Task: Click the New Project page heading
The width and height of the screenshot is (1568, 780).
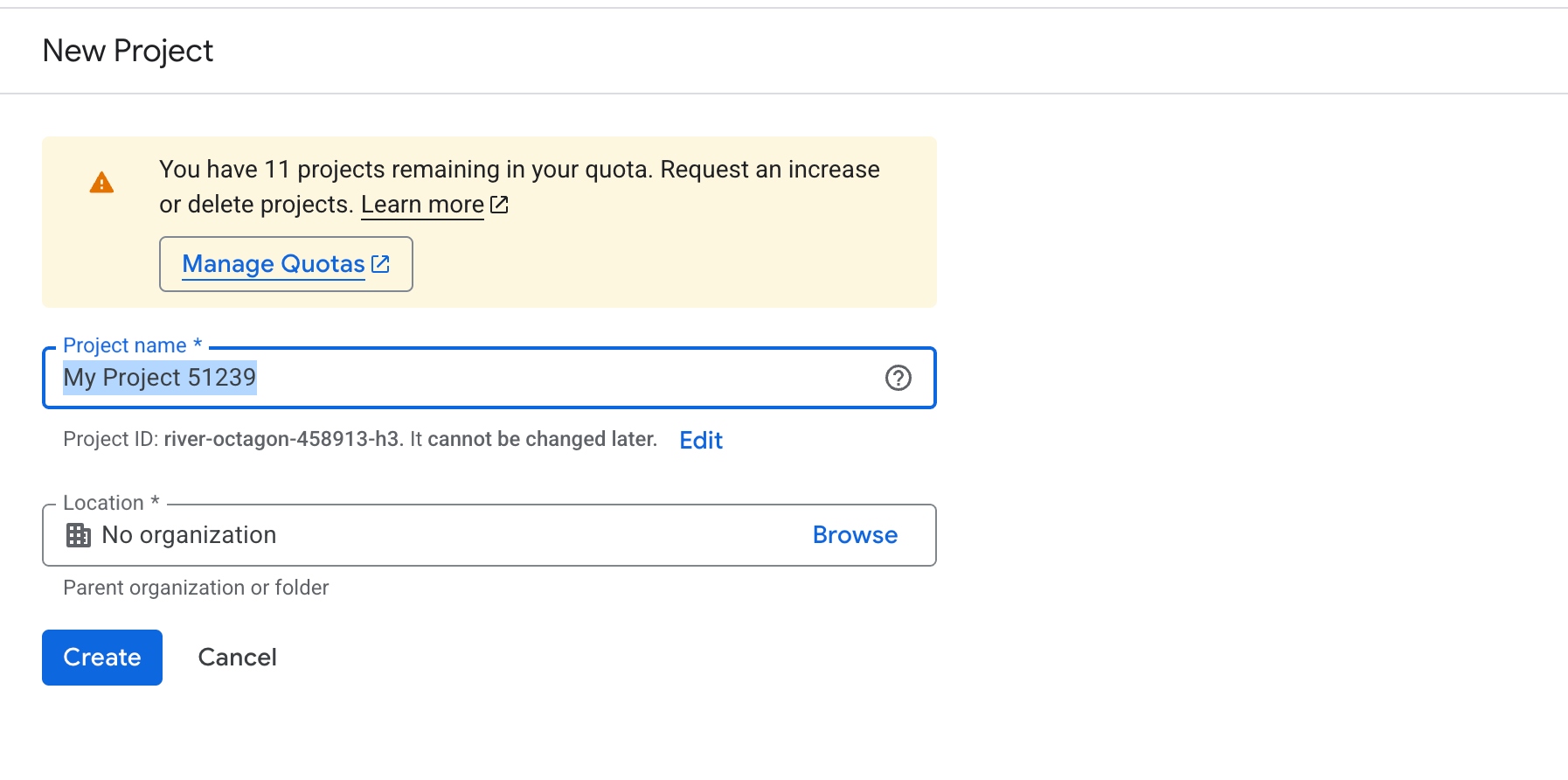Action: [x=128, y=51]
